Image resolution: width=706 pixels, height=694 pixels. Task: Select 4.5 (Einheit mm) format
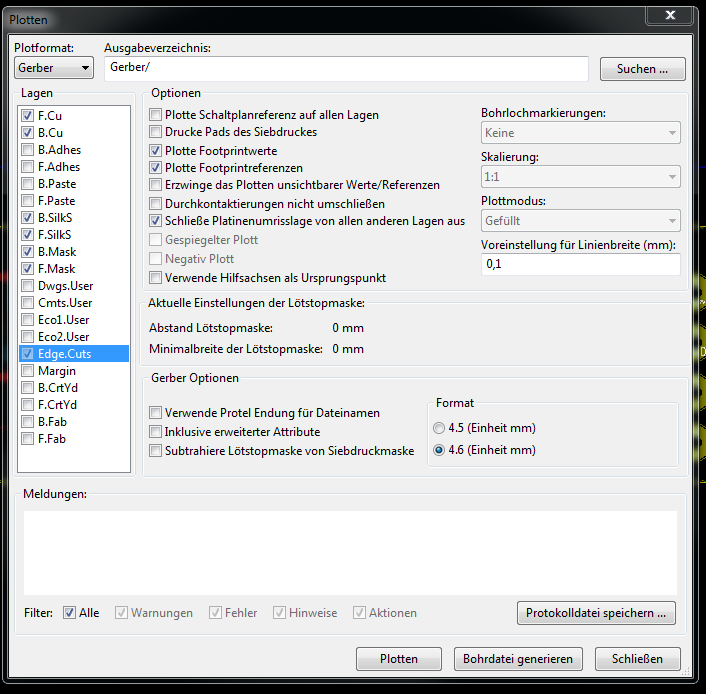point(439,428)
